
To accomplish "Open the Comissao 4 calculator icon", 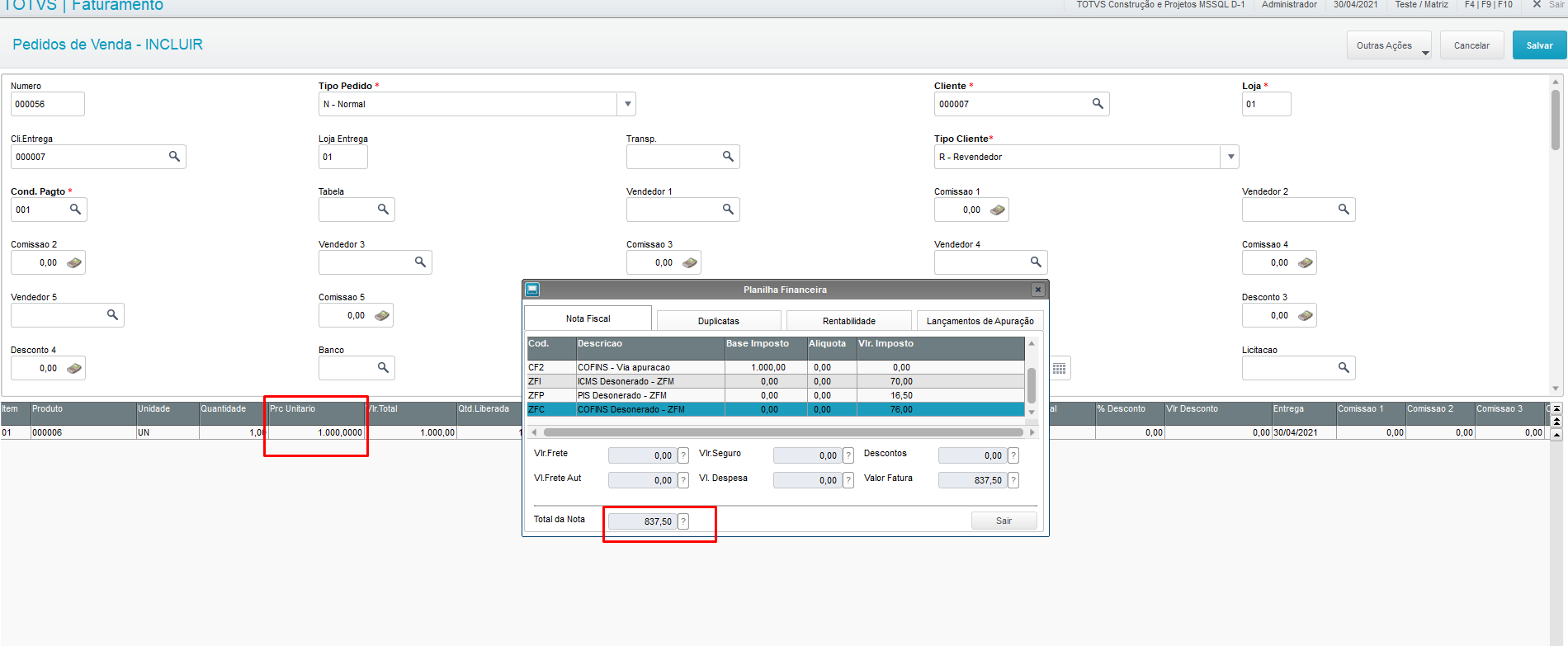I will point(1306,263).
